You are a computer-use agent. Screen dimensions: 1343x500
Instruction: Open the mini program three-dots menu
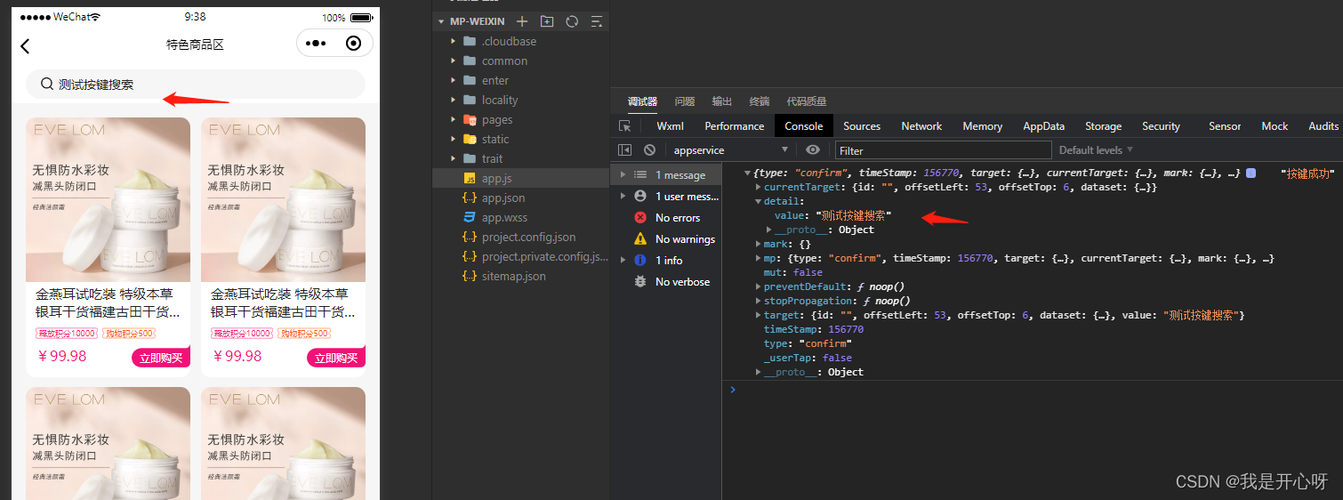tap(316, 44)
